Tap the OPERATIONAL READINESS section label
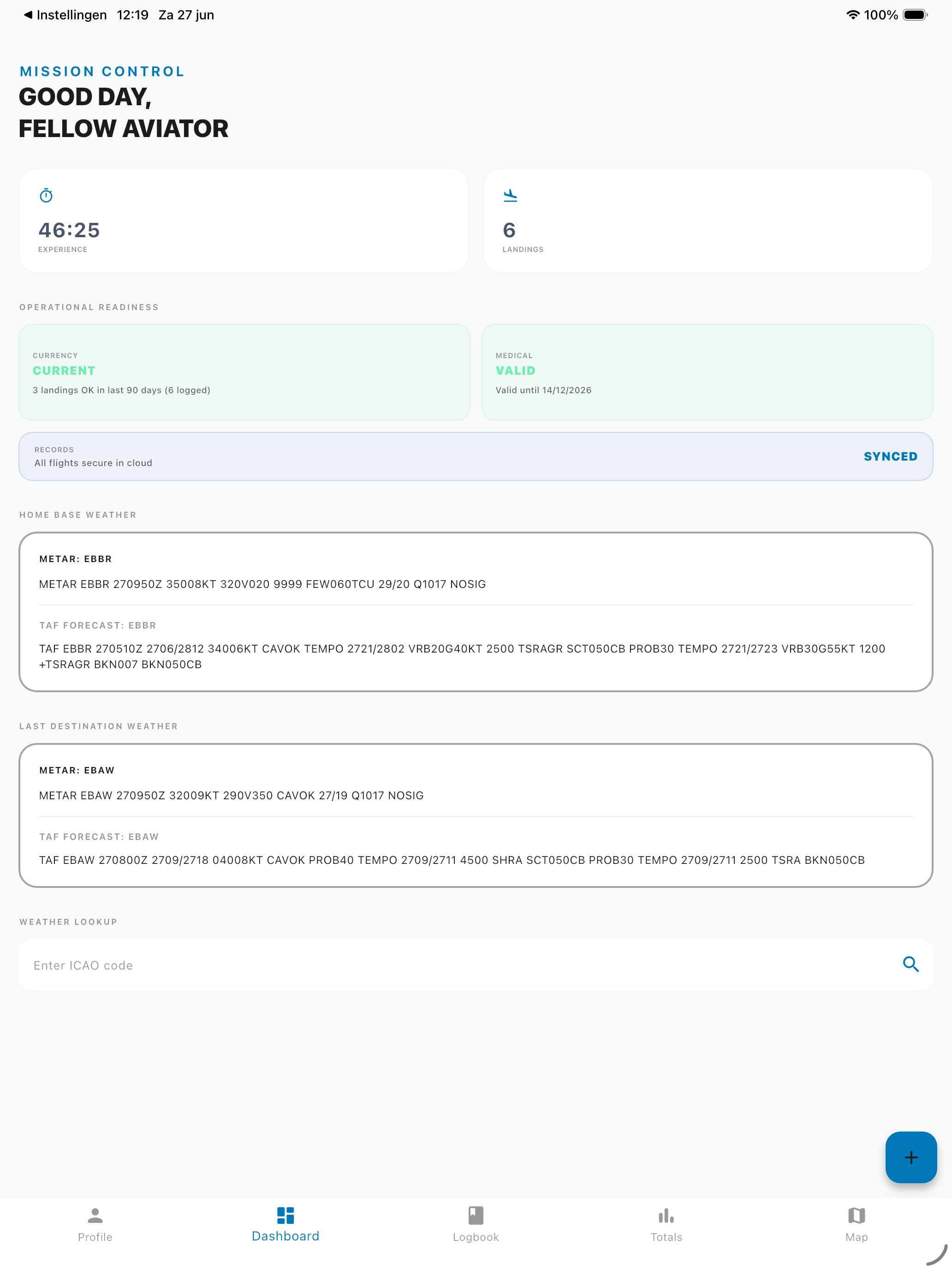Screen dimensions: 952x1270 [x=89, y=307]
